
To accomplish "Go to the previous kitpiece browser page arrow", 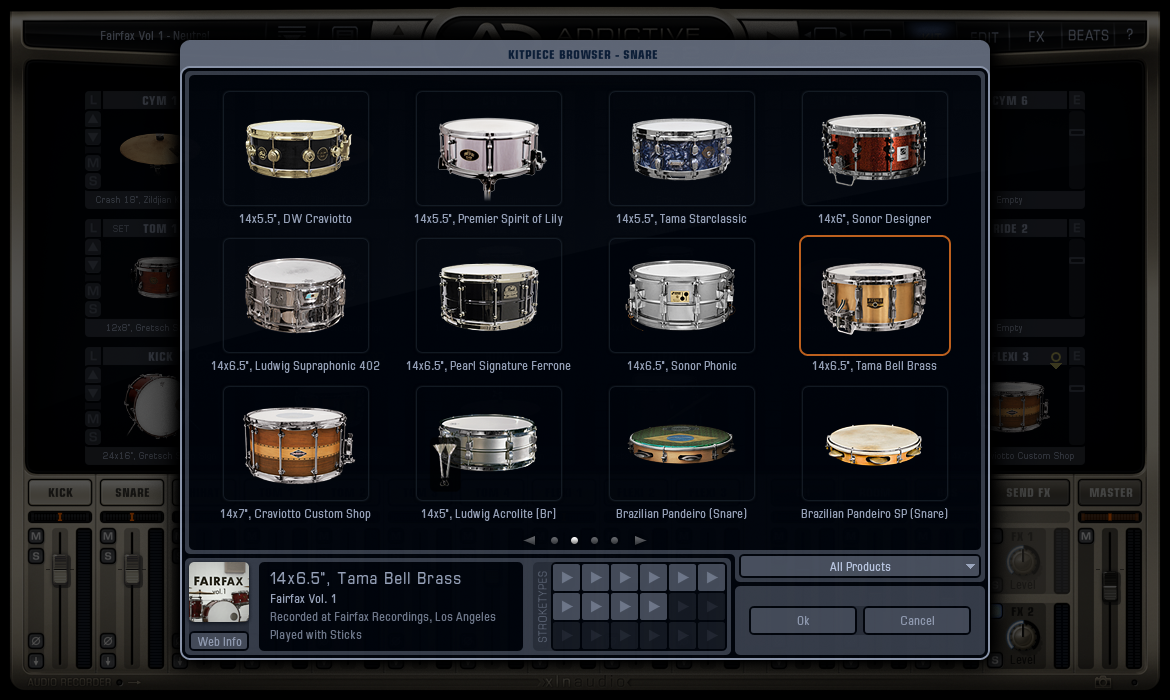I will coord(529,540).
